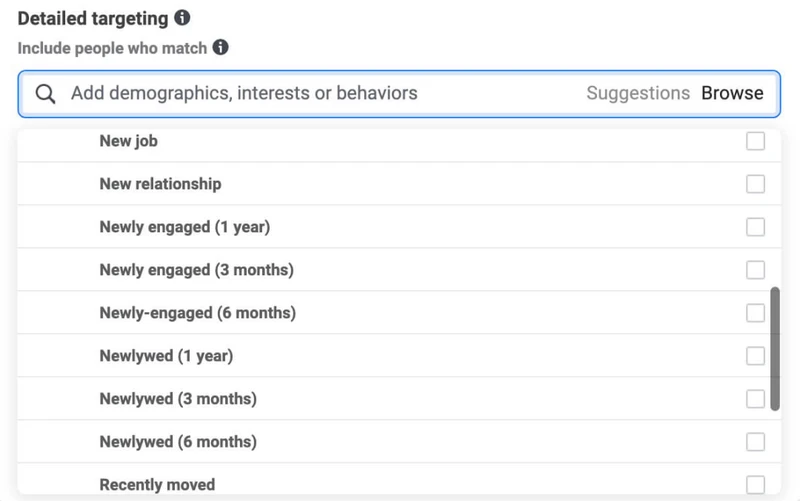The height and width of the screenshot is (501, 800).
Task: Switch to Suggestions
Action: click(638, 93)
